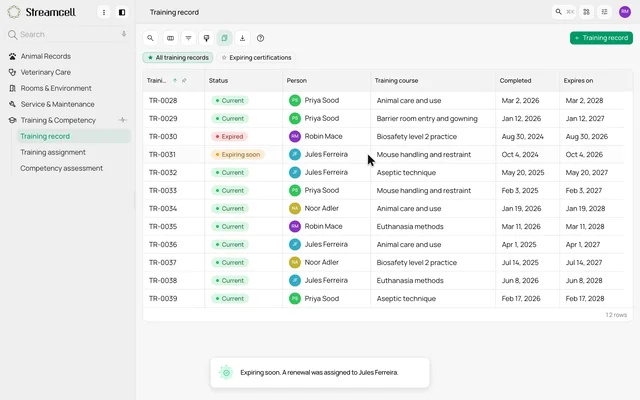This screenshot has width=640, height=400.
Task: Collapse the sidebar with the panel icon
Action: (x=122, y=12)
